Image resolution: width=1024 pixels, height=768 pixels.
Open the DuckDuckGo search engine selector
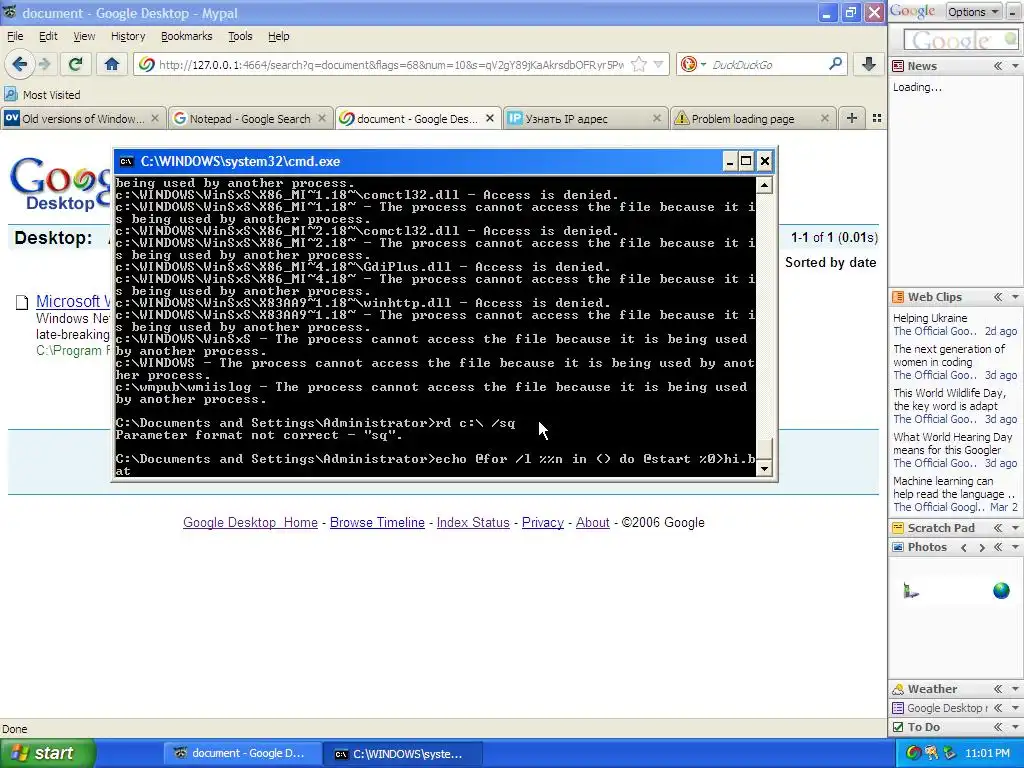tap(694, 64)
